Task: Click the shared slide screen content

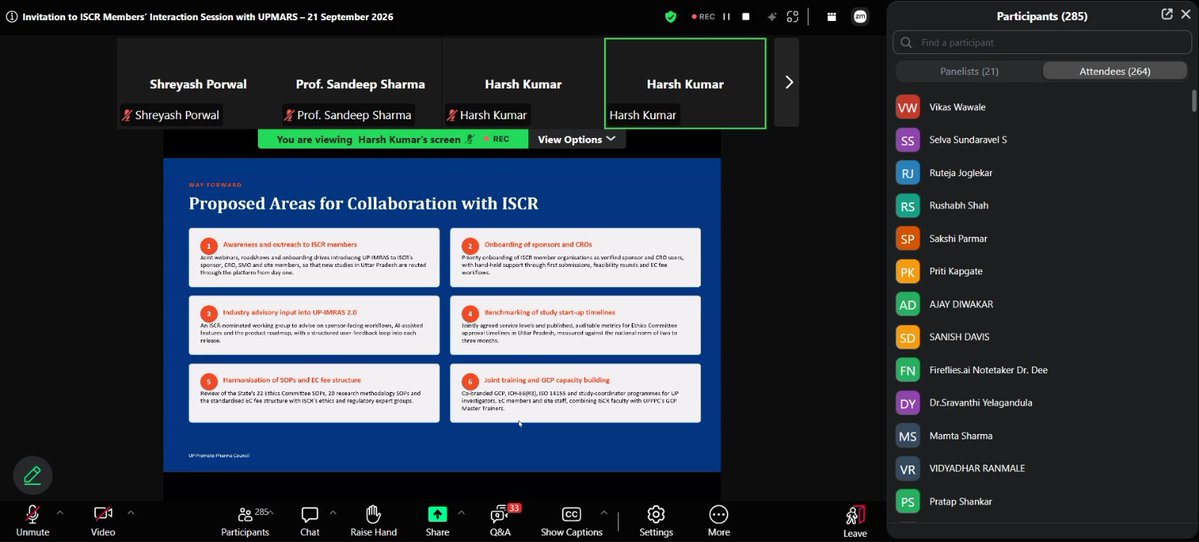Action: point(442,315)
